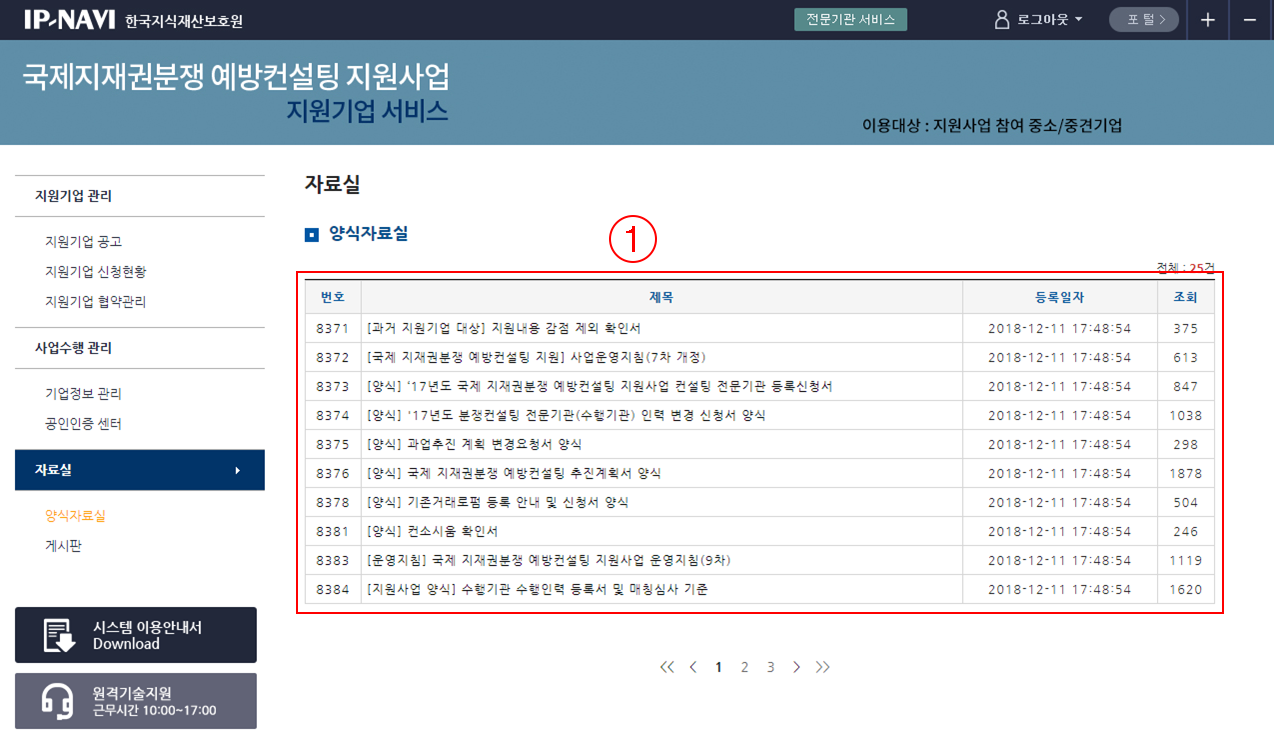Open the 포털 button
This screenshot has width=1274, height=741.
pos(1144,20)
